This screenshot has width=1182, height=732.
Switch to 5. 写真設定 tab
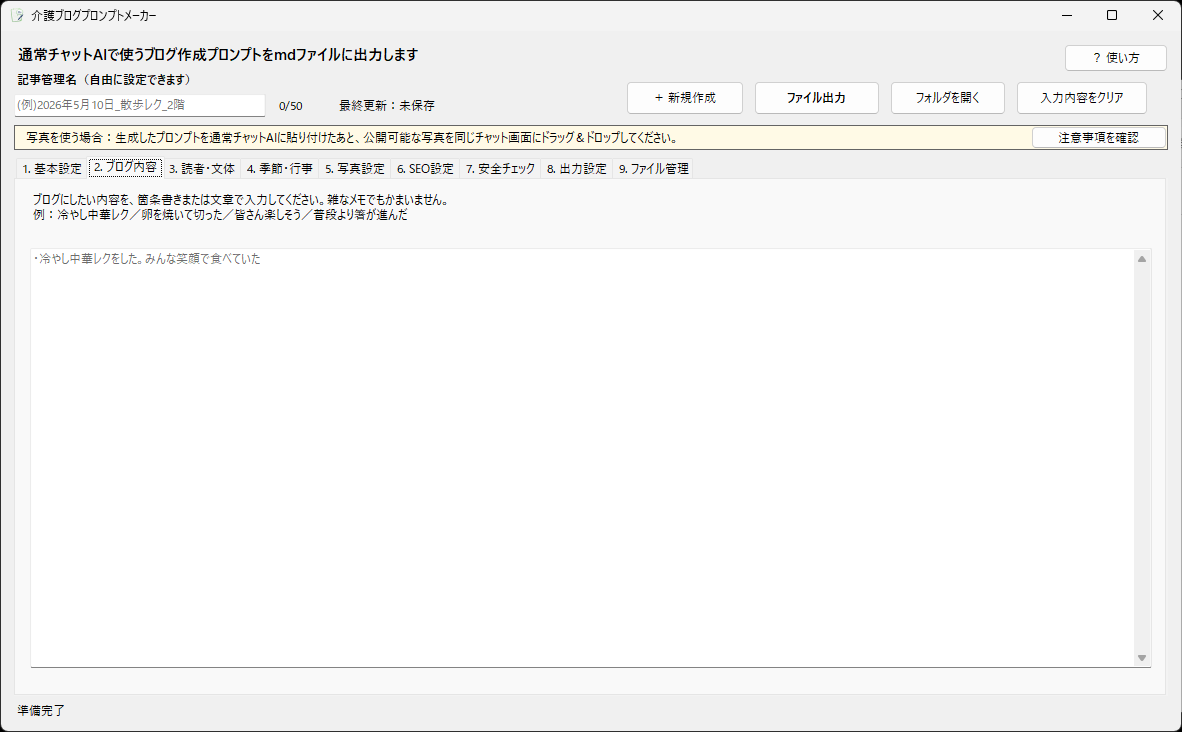click(x=354, y=168)
